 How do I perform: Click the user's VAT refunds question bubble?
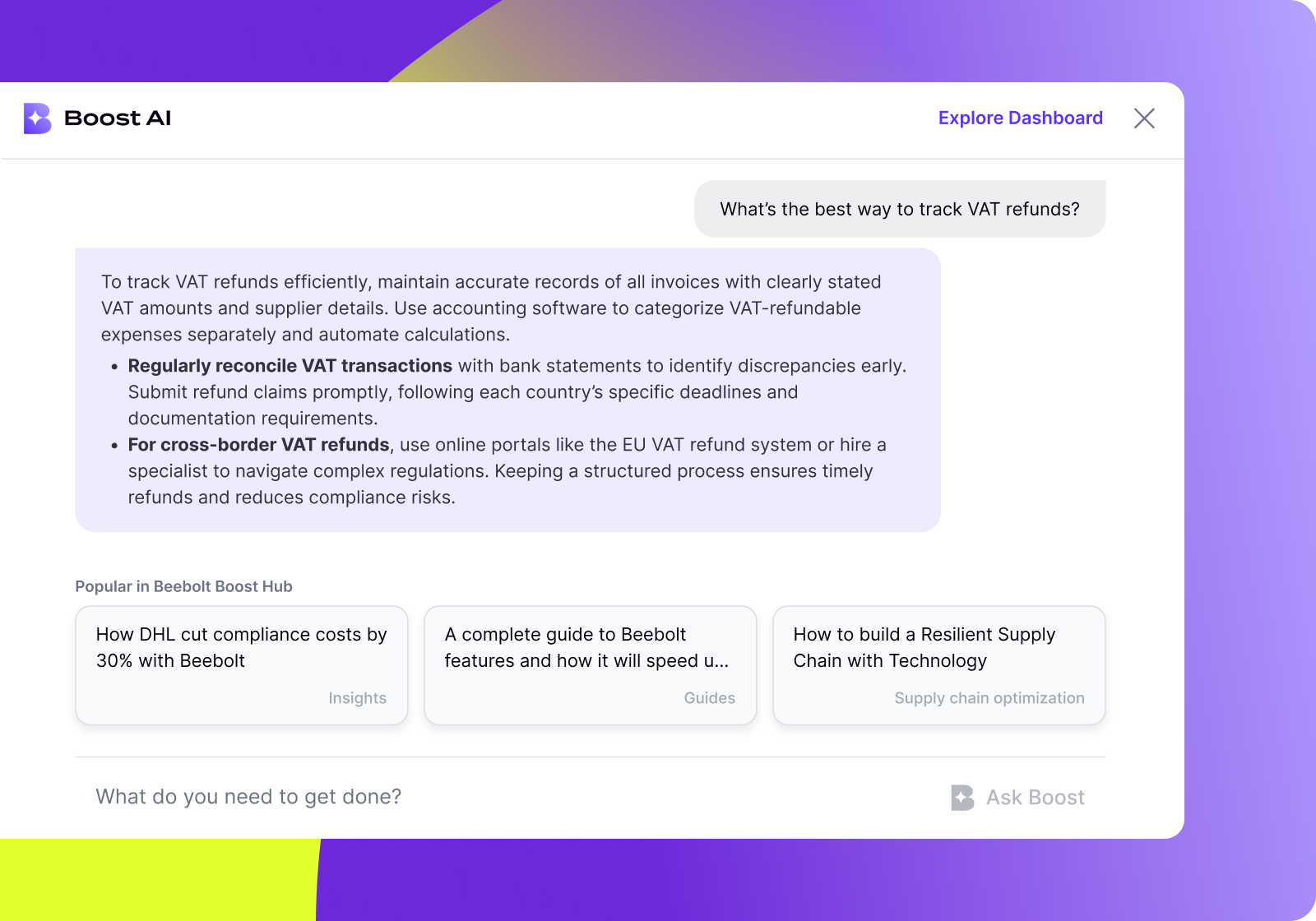click(x=900, y=209)
